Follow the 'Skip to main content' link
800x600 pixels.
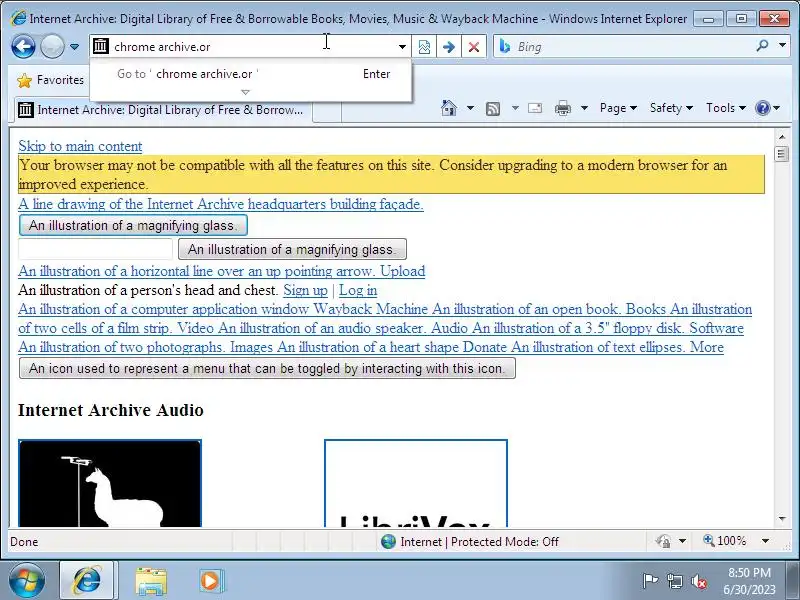point(80,146)
